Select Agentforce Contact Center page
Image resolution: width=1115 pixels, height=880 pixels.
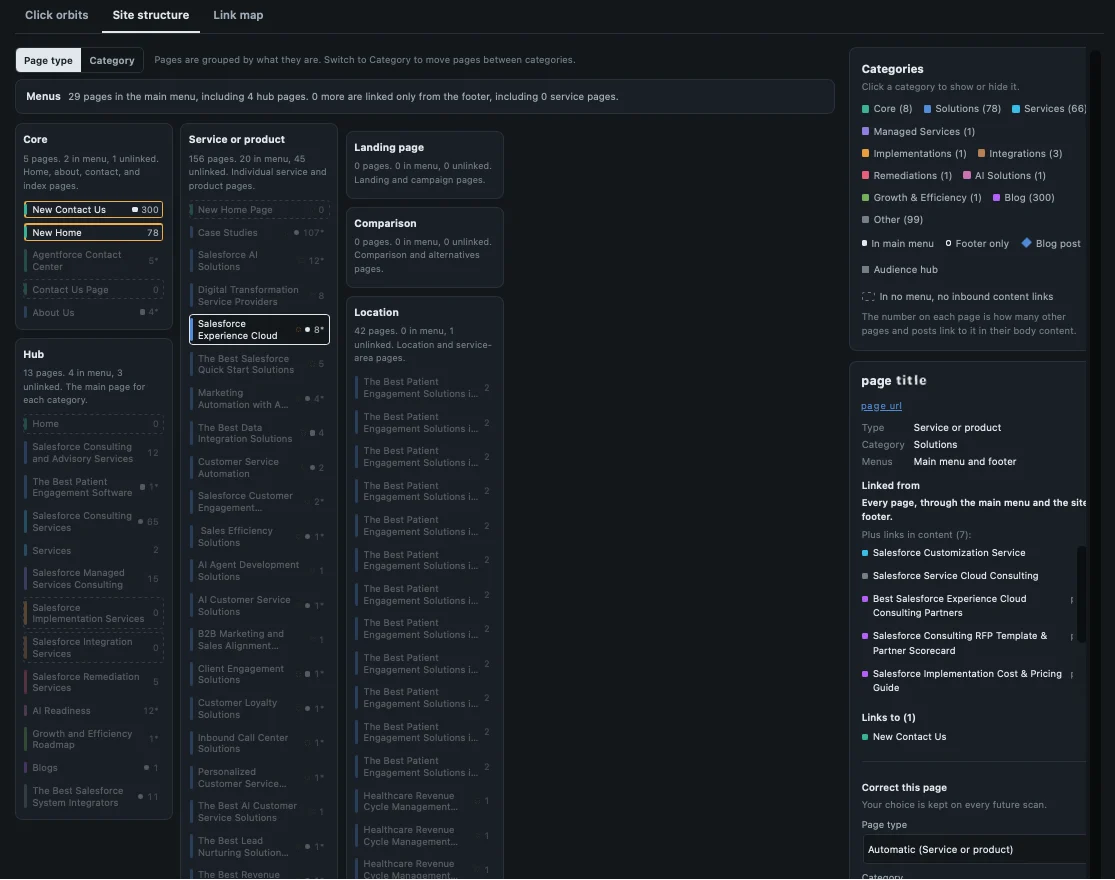(x=93, y=261)
